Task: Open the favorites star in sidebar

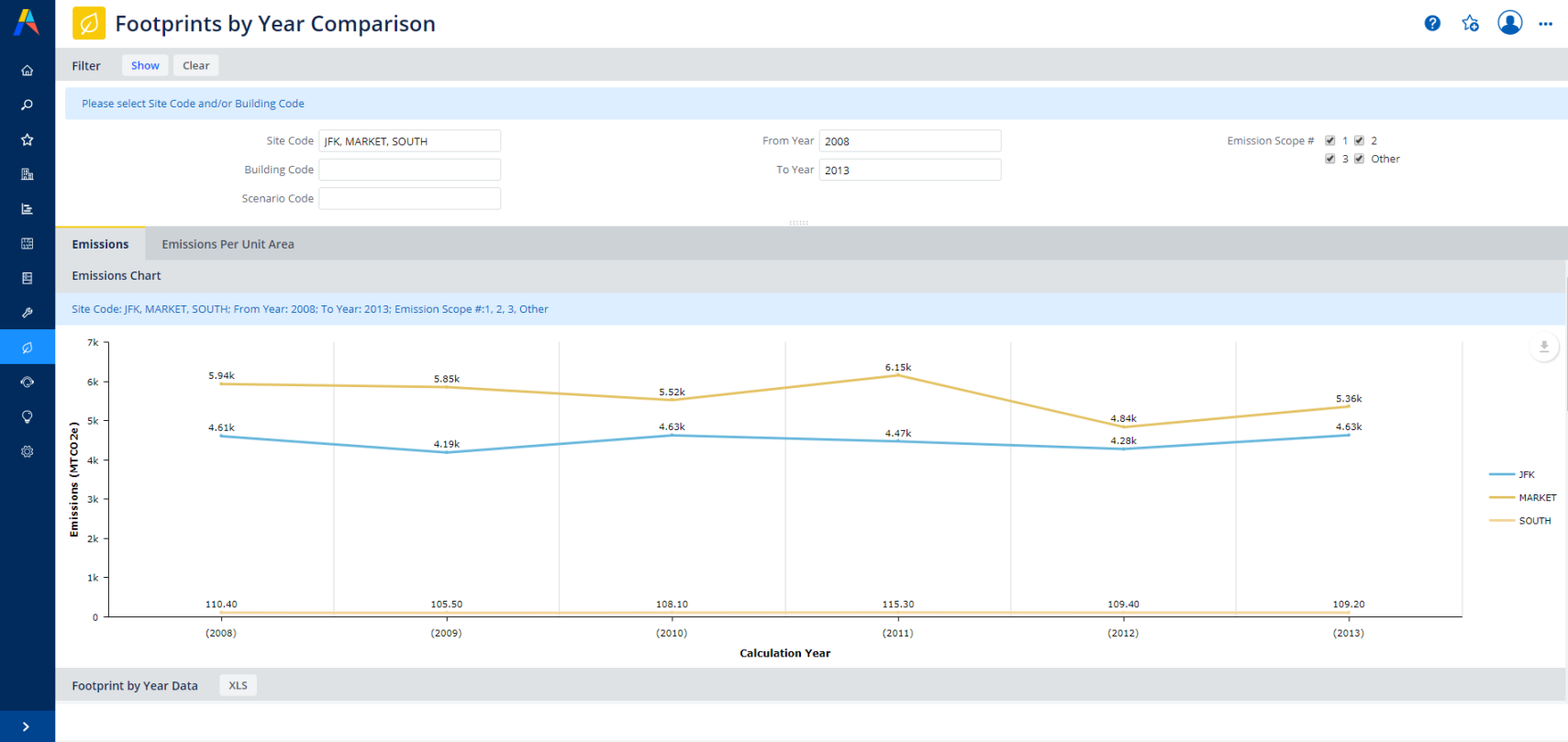Action: coord(28,140)
